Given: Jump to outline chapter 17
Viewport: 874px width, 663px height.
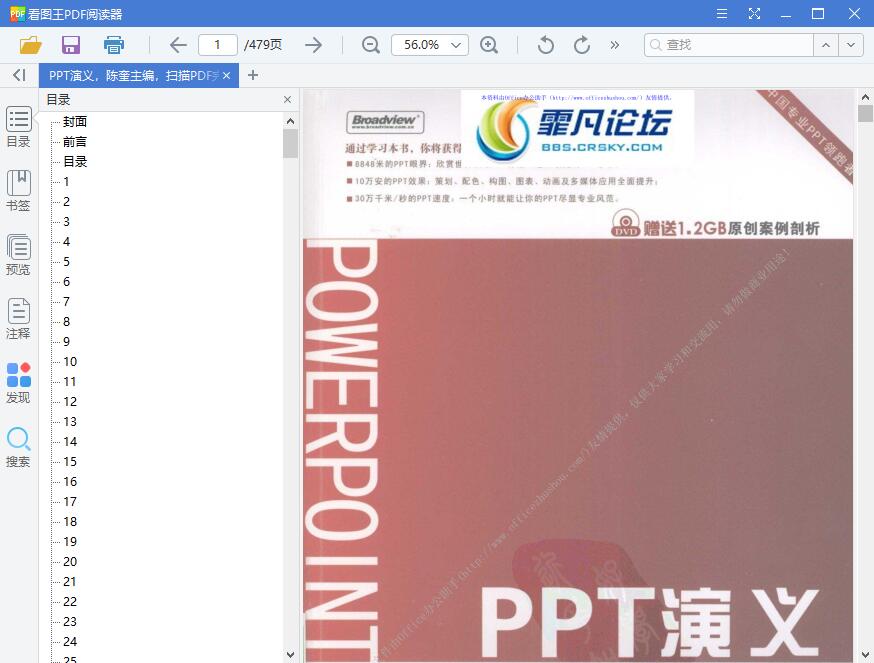Looking at the screenshot, I should tap(70, 502).
